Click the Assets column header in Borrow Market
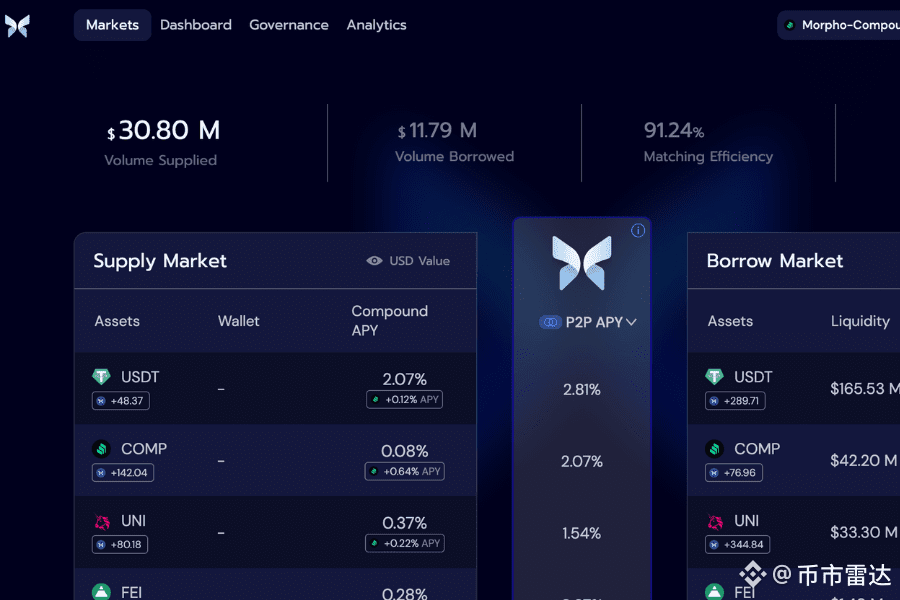Image resolution: width=900 pixels, height=600 pixels. point(730,321)
